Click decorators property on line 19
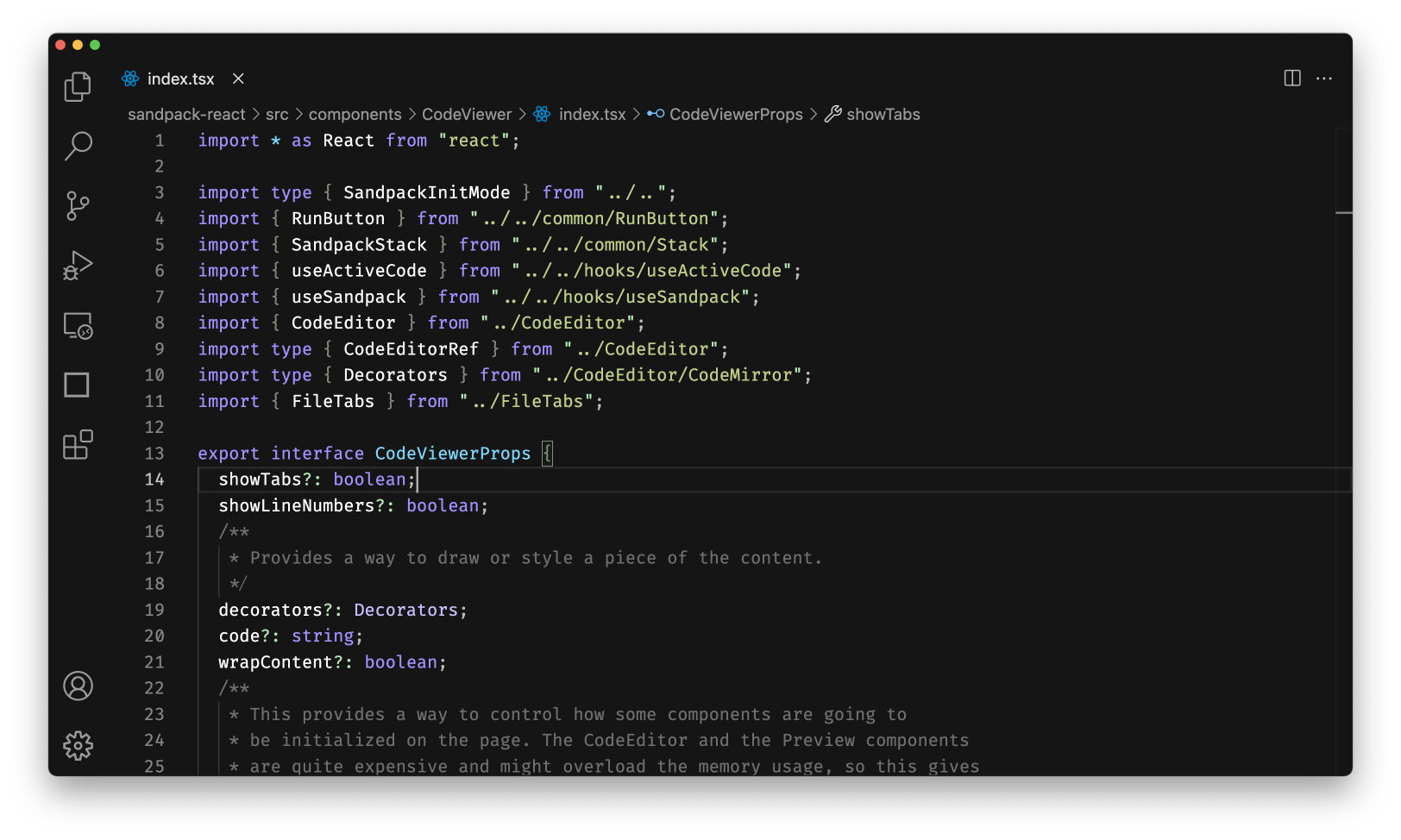Screen dimensions: 1401x840 click(270, 610)
